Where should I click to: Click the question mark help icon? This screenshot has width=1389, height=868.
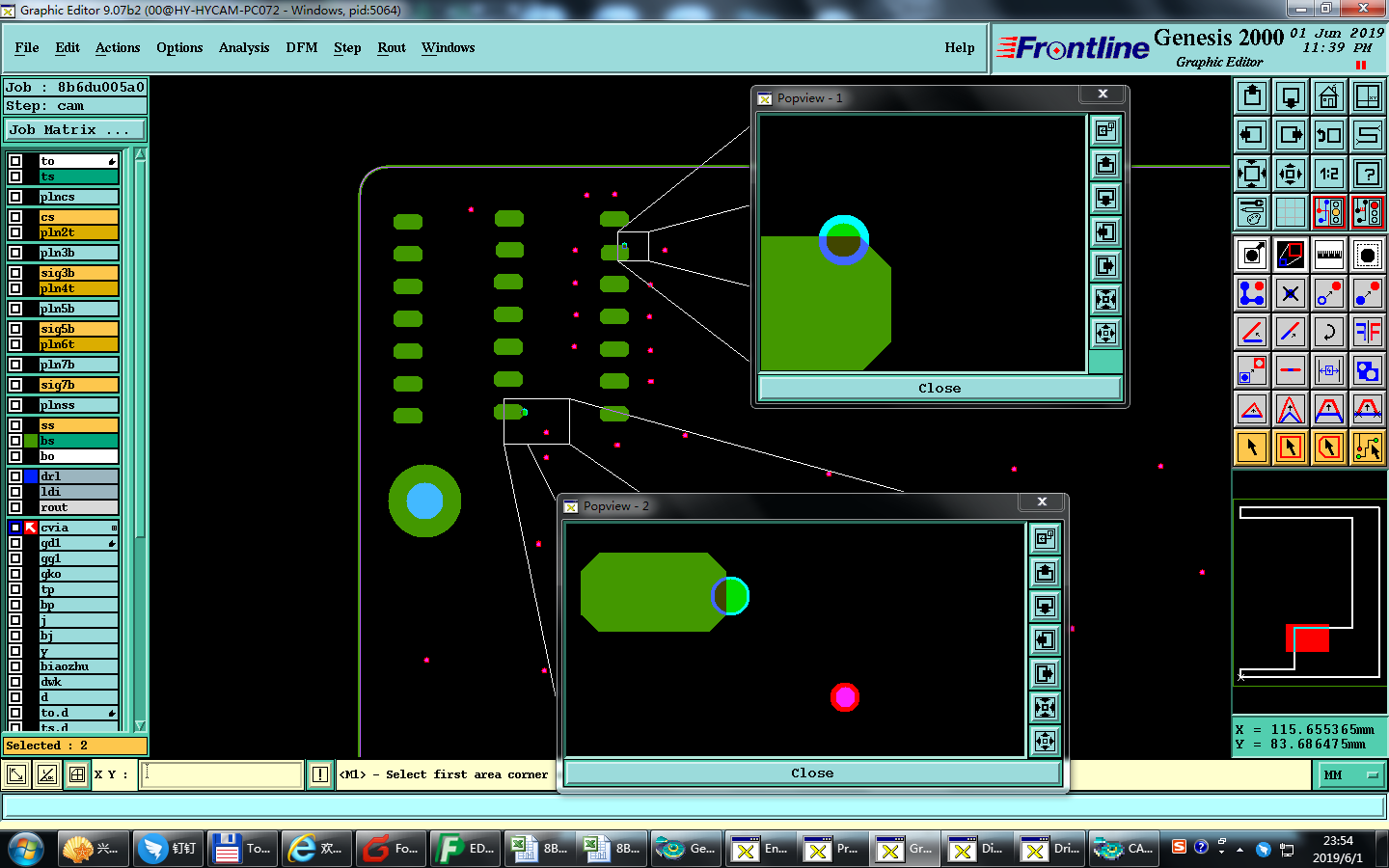1368,174
